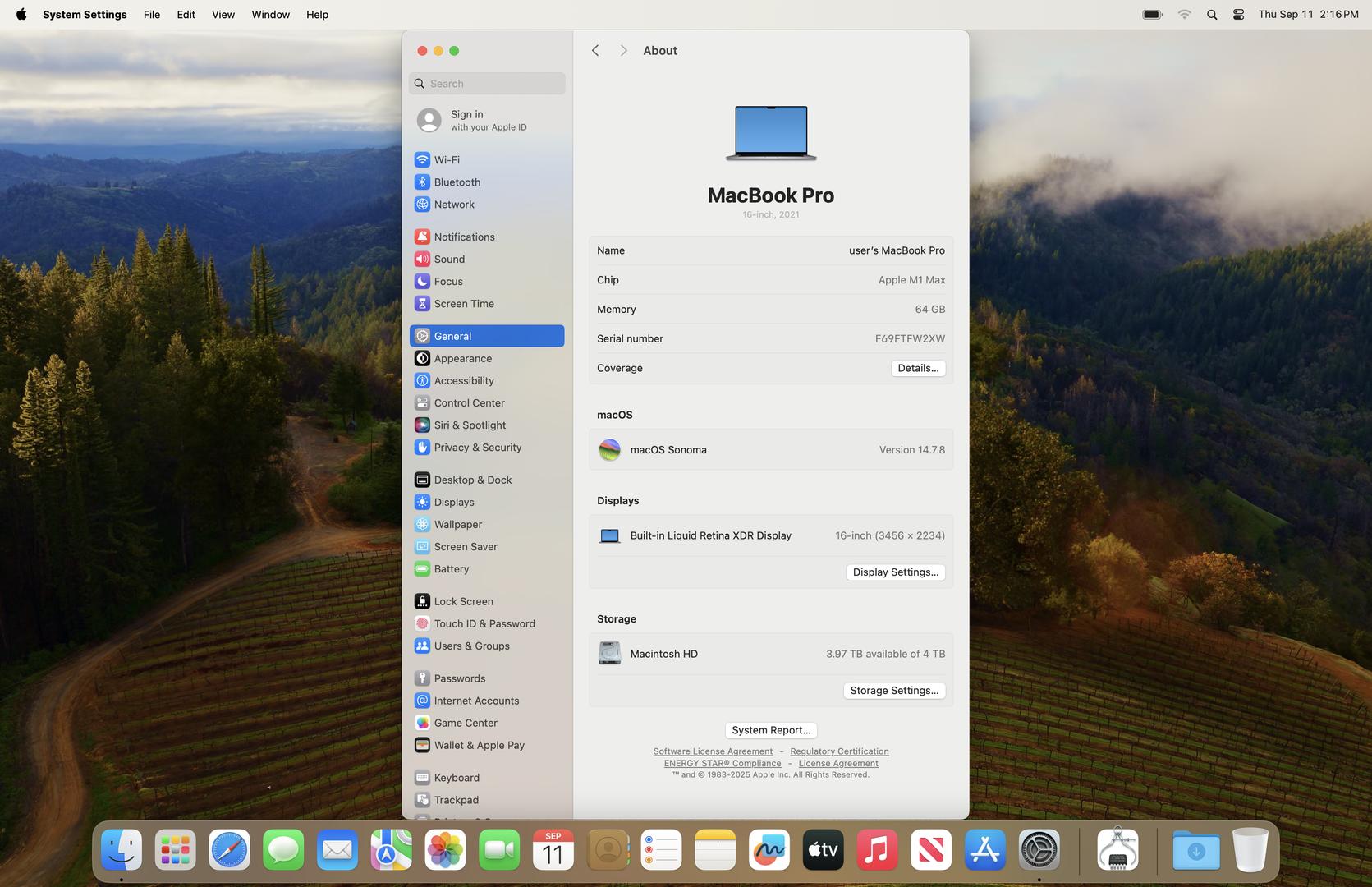Open Siri & Spotlight settings
This screenshot has width=1372, height=887.
click(486, 425)
